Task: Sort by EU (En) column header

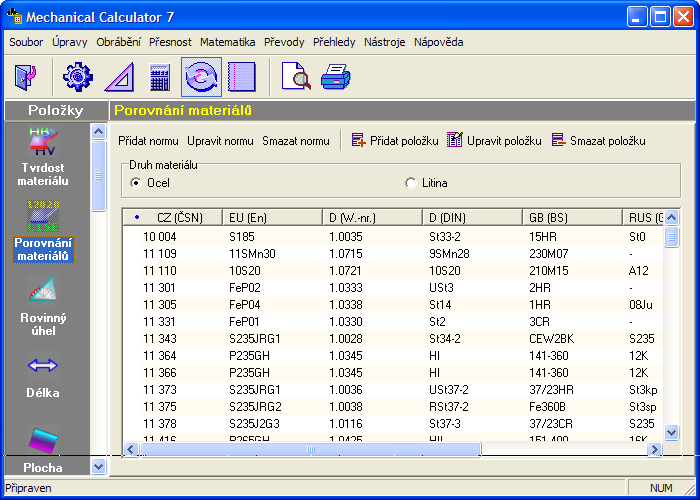Action: click(272, 217)
